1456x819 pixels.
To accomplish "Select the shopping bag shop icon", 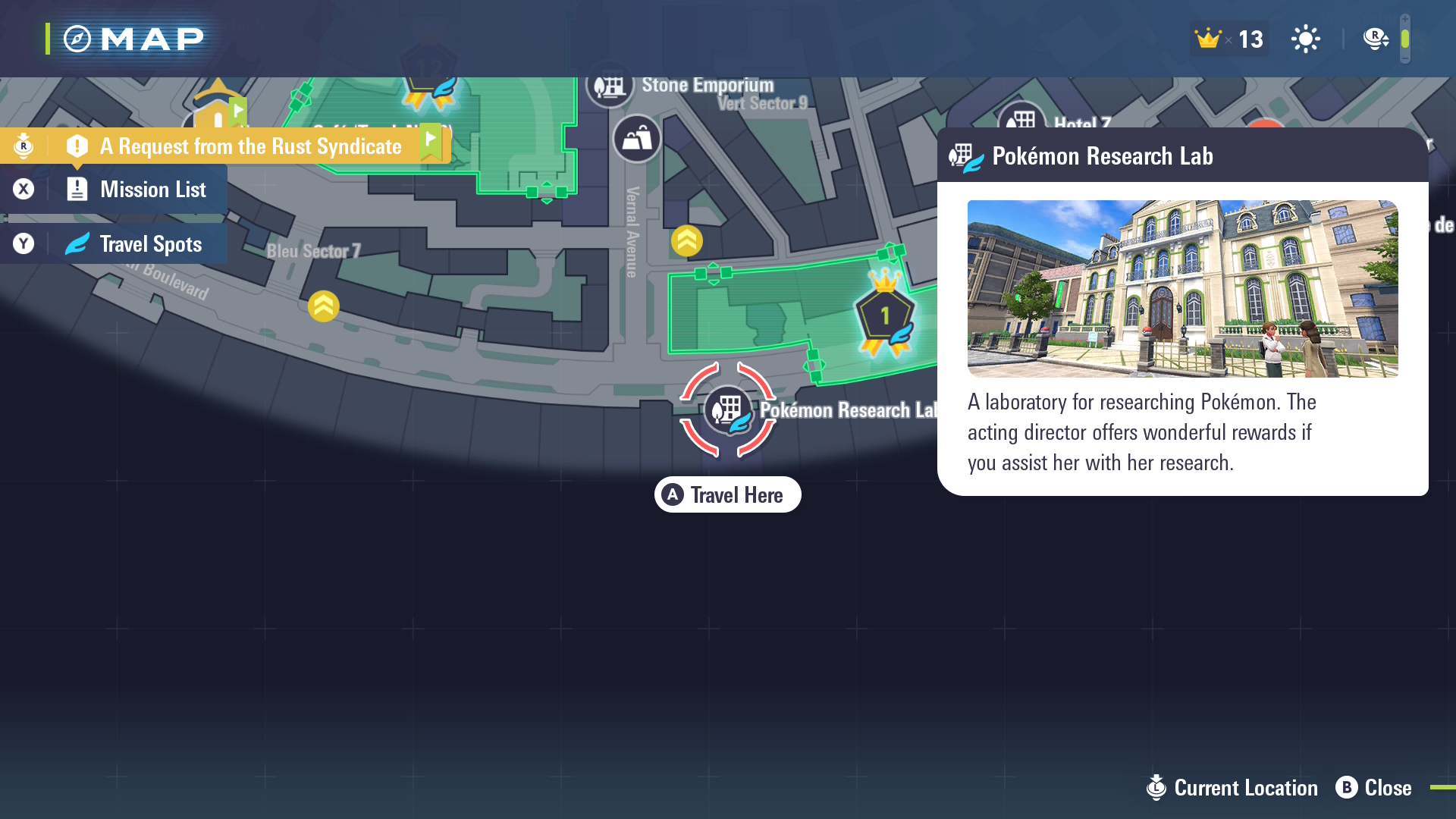I will point(637,139).
